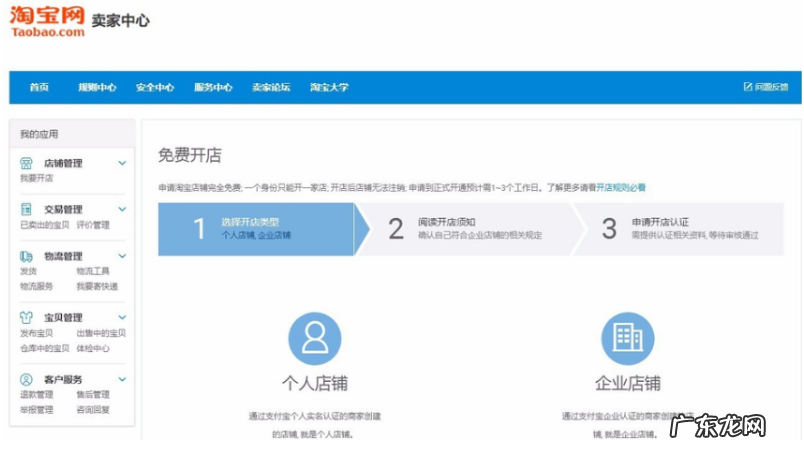Open 物流工具 in sidebar
Image resolution: width=804 pixels, height=455 pixels.
click(93, 271)
